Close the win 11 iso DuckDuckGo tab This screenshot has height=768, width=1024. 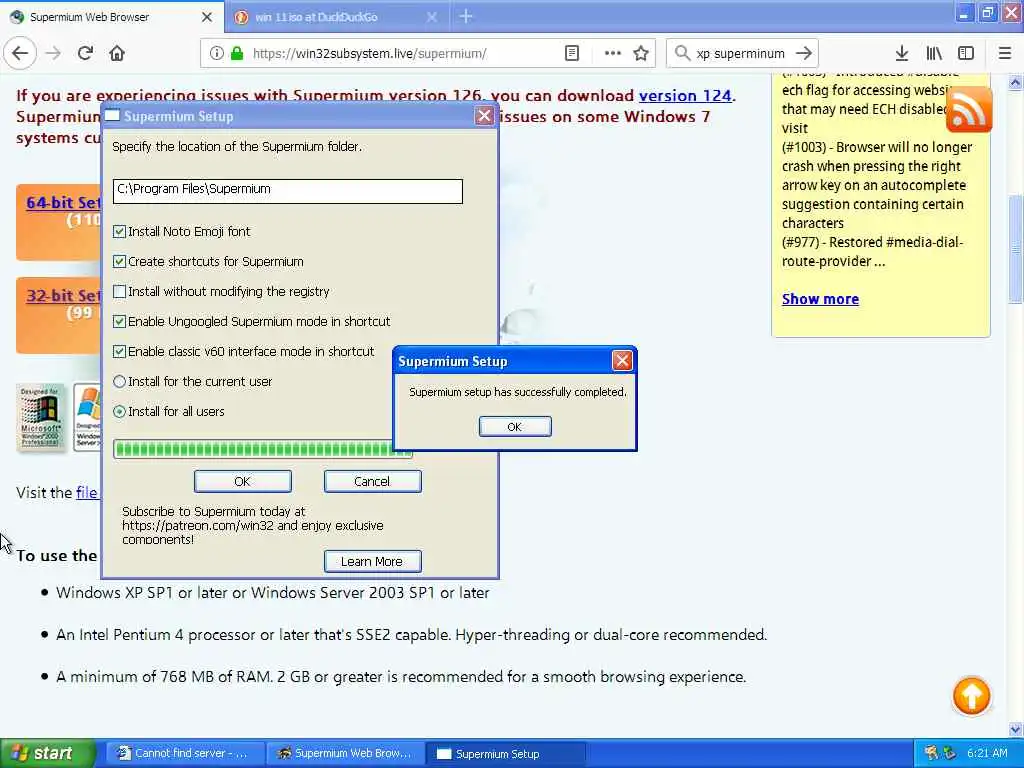point(432,17)
